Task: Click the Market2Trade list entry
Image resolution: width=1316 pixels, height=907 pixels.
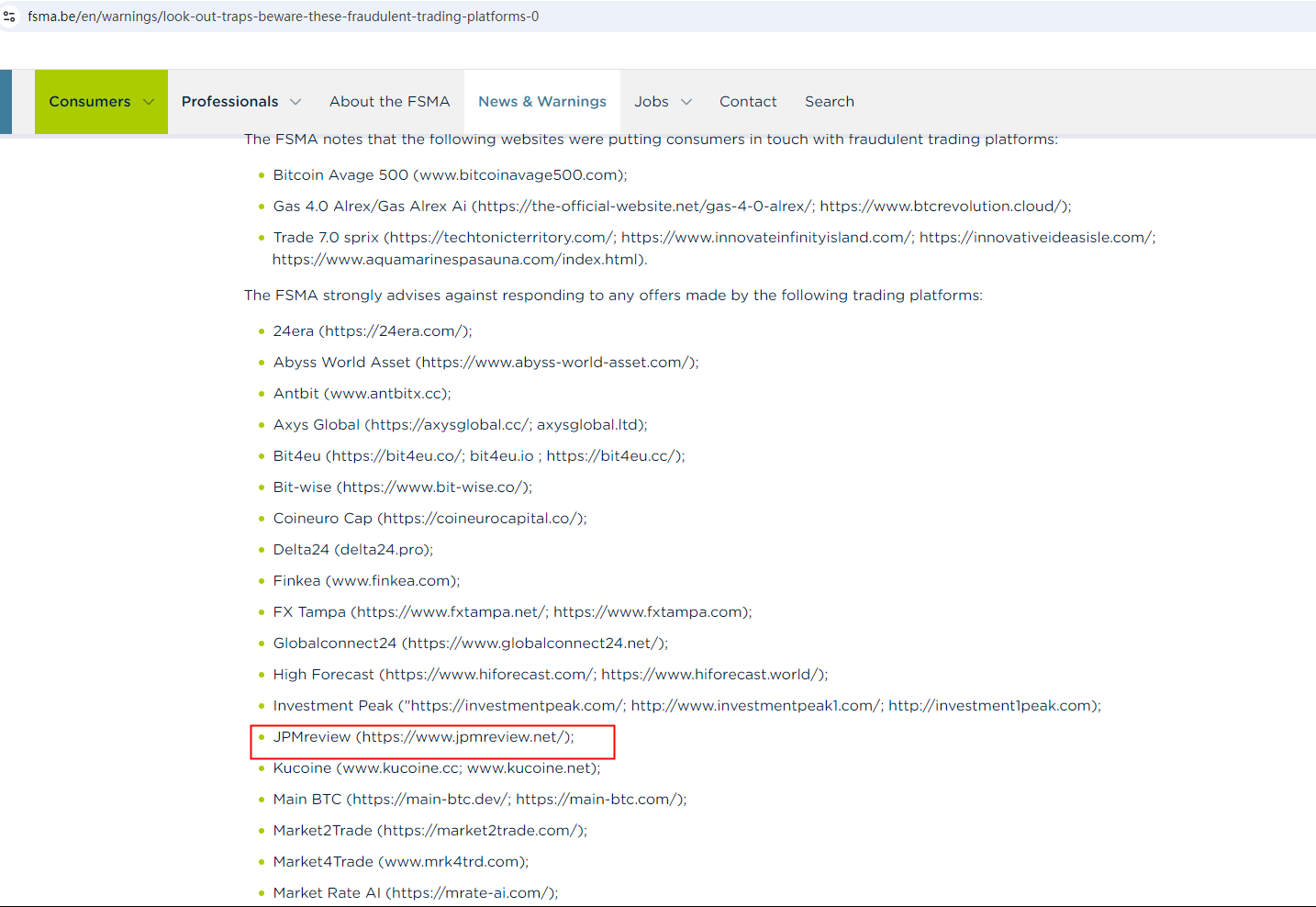Action: (x=429, y=831)
